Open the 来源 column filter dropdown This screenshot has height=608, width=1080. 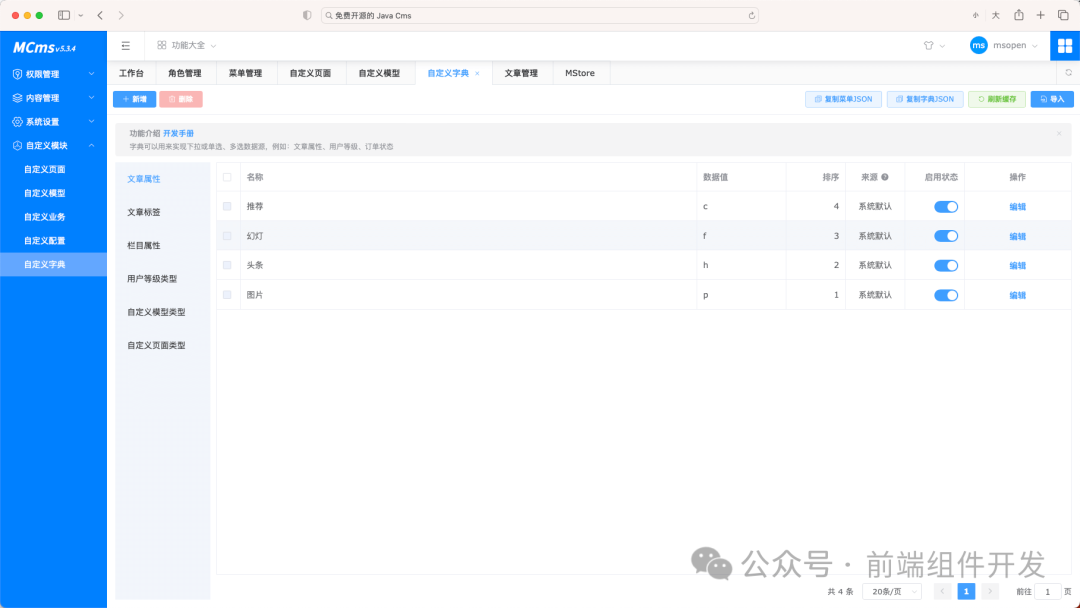(887, 176)
